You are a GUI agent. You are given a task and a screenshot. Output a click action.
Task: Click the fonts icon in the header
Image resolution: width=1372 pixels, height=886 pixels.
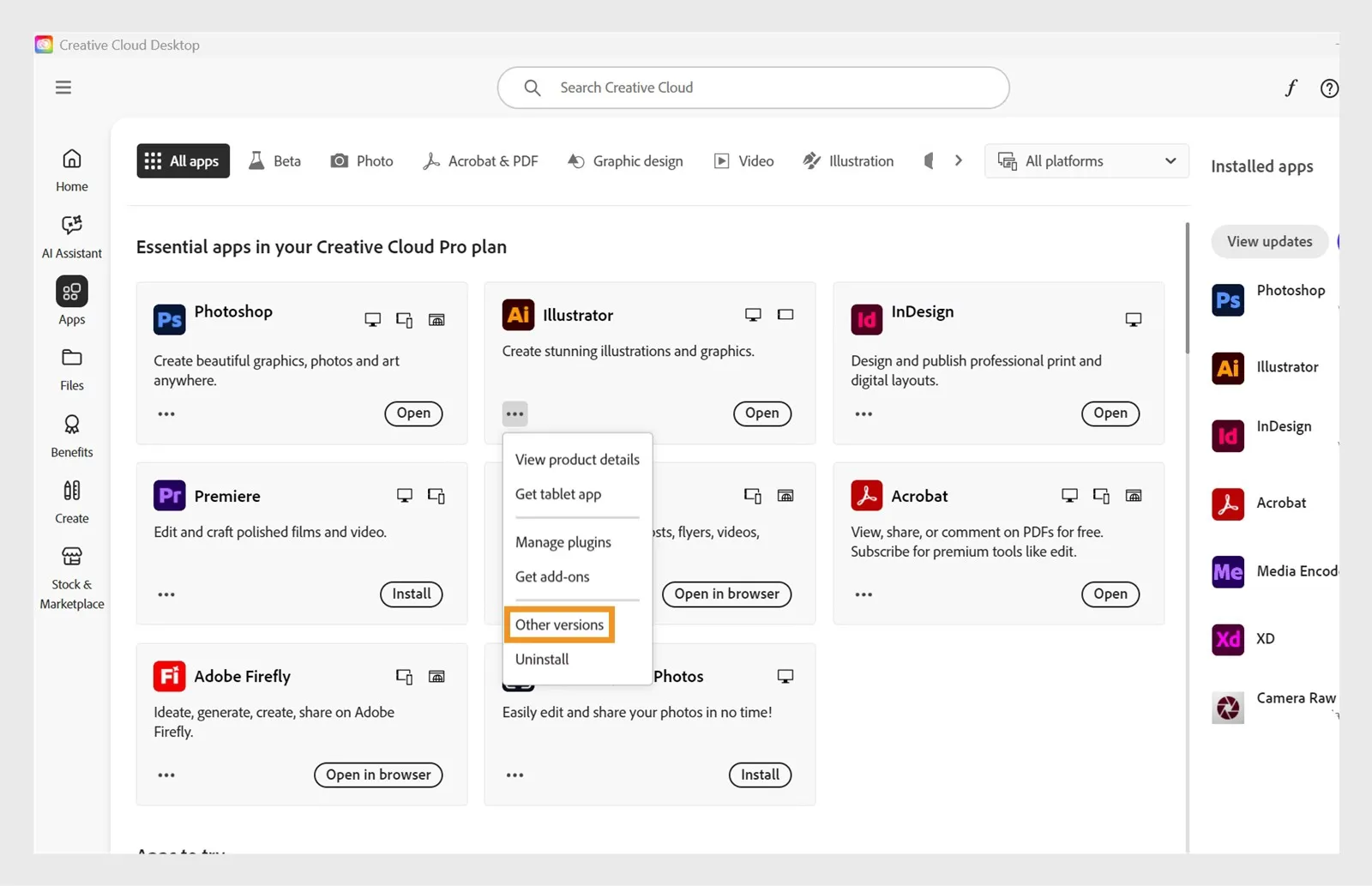[x=1291, y=87]
